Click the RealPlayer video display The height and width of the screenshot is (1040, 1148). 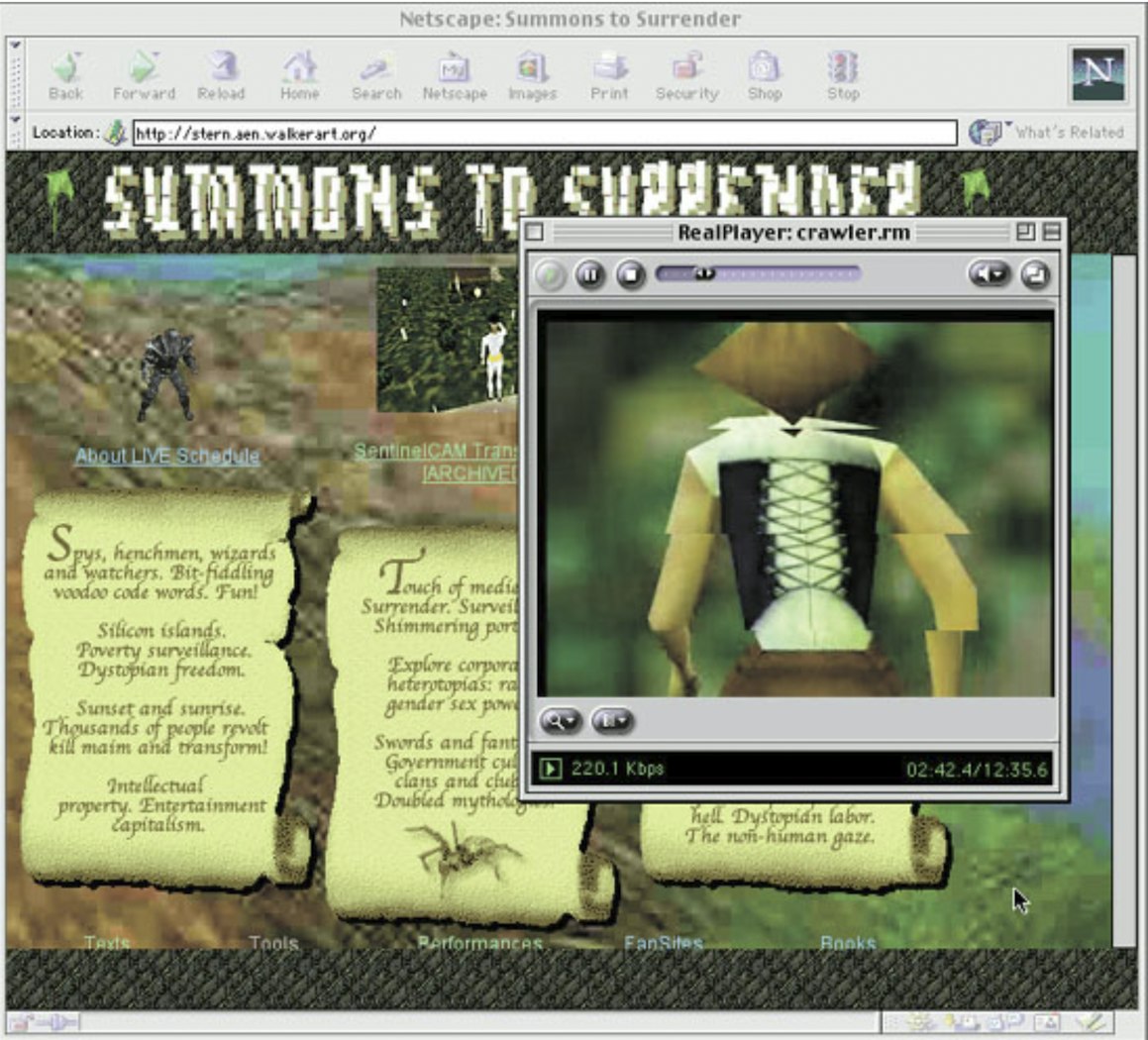coord(795,503)
